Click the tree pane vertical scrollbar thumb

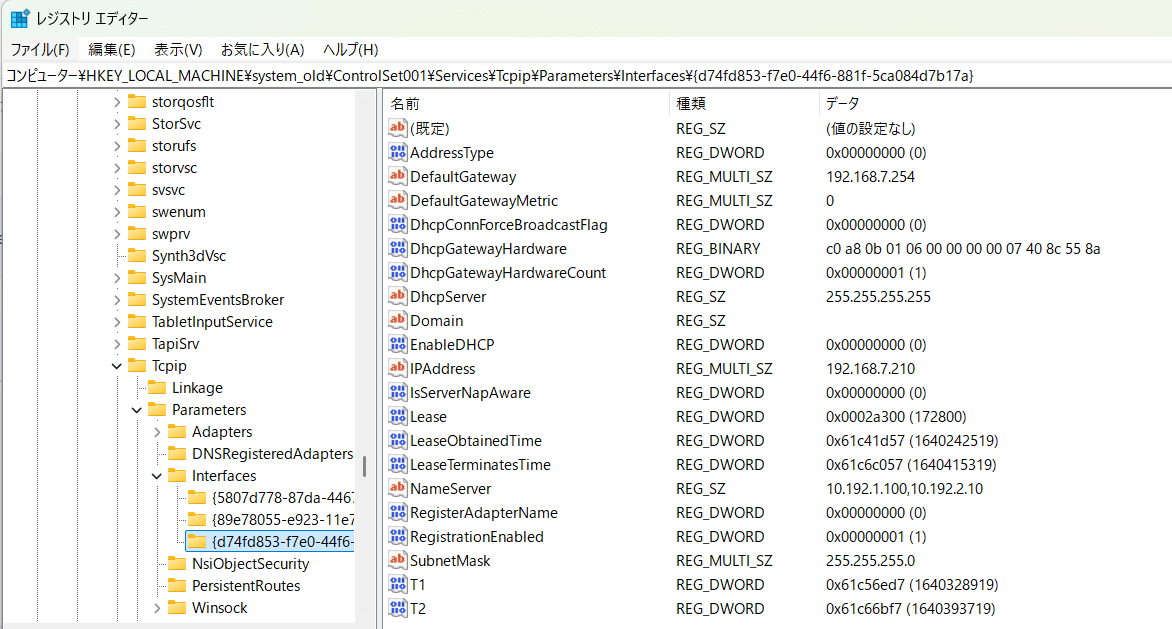364,466
